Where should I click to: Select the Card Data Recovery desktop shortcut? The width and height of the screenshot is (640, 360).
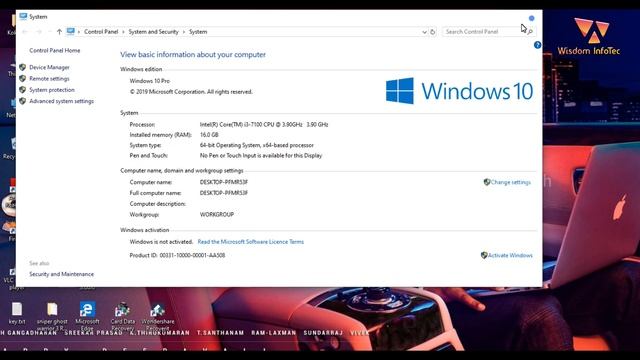click(x=122, y=316)
